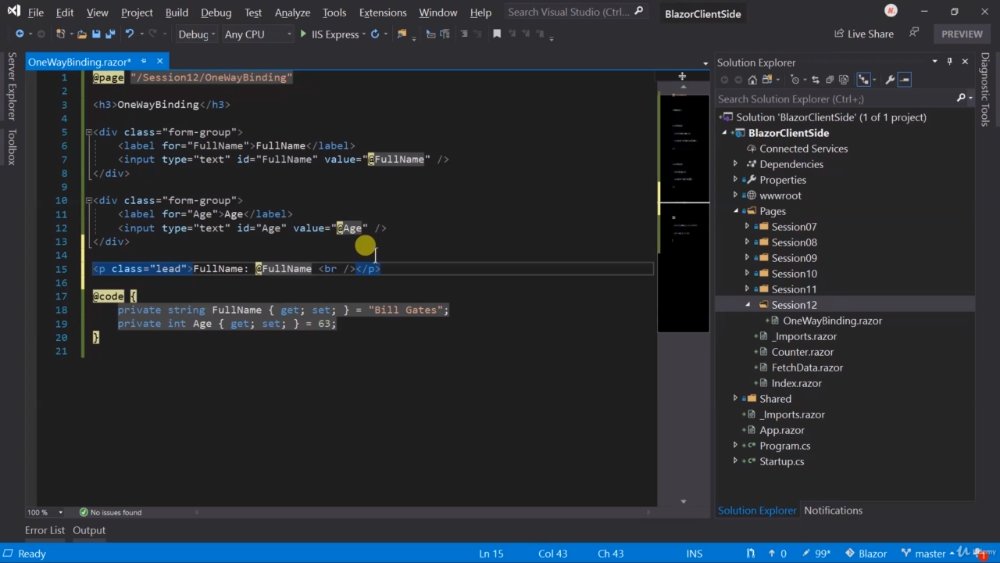Screen dimensions: 1000x563
Task: Toggle the Show All Files icon
Action: click(x=844, y=80)
